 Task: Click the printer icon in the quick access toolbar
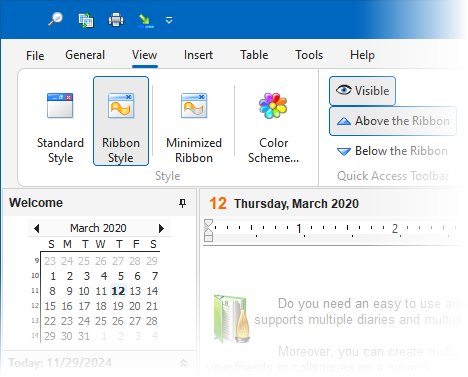pos(116,20)
